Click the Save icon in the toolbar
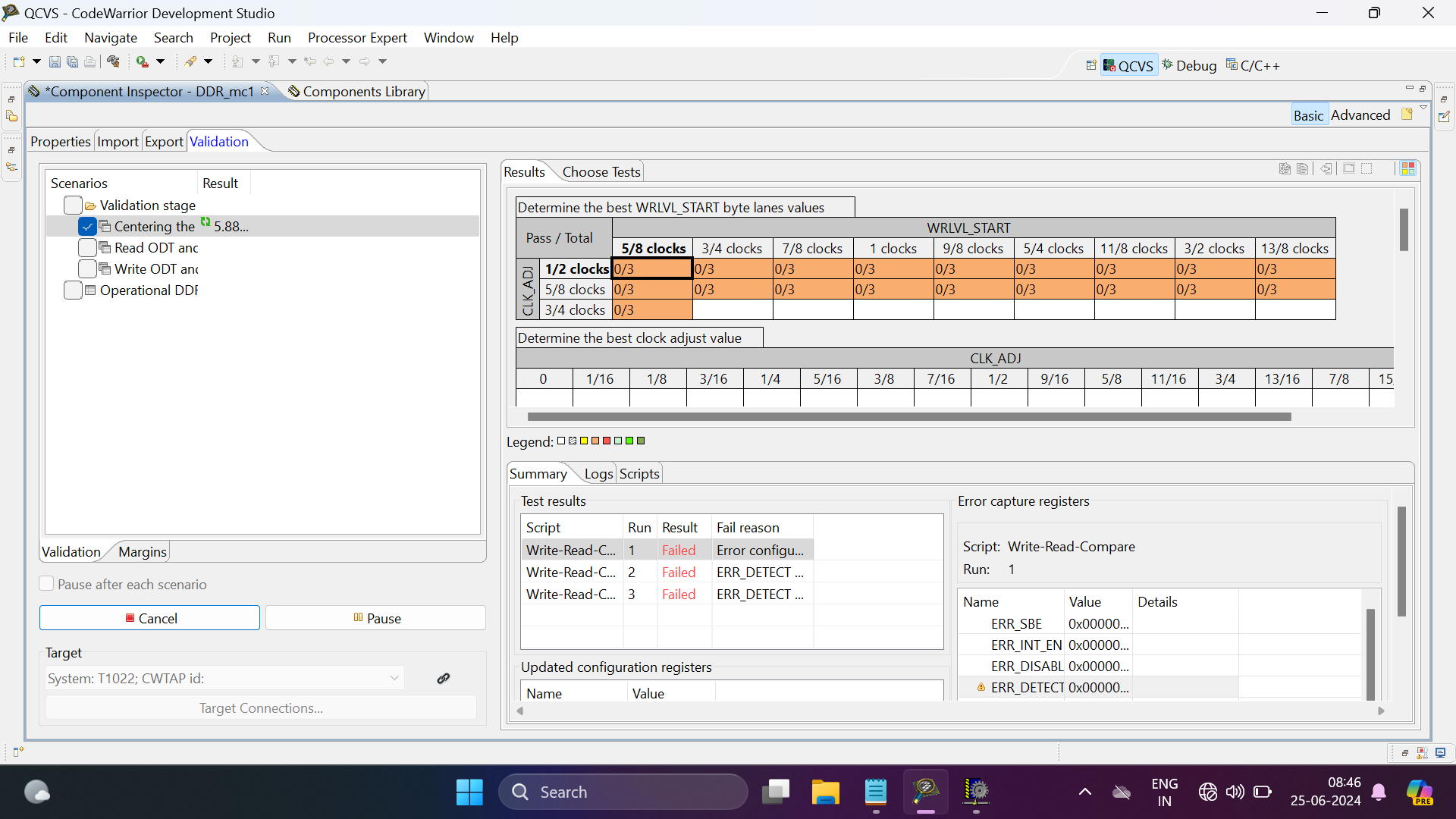The image size is (1456, 819). (55, 61)
